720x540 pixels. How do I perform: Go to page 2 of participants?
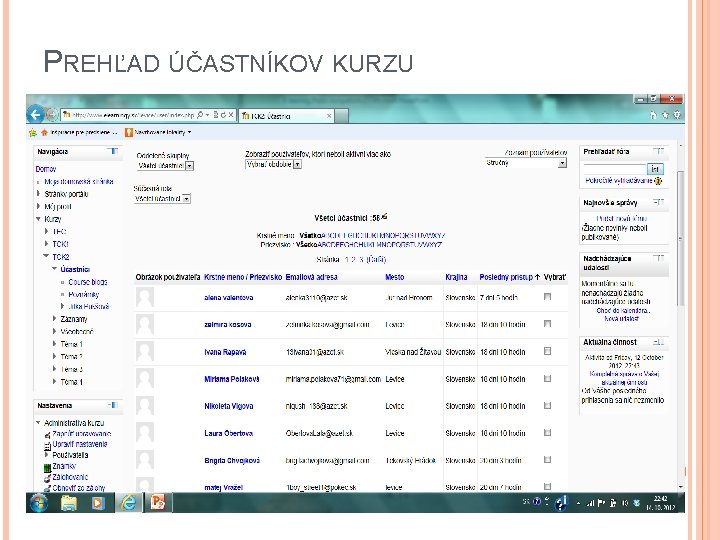pyautogui.click(x=353, y=259)
